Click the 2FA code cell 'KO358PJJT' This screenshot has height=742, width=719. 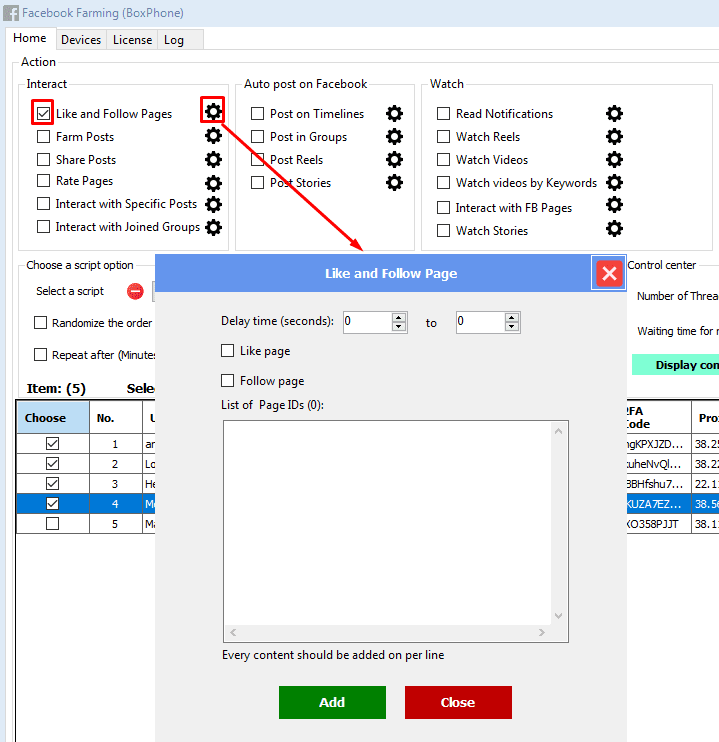pos(658,523)
